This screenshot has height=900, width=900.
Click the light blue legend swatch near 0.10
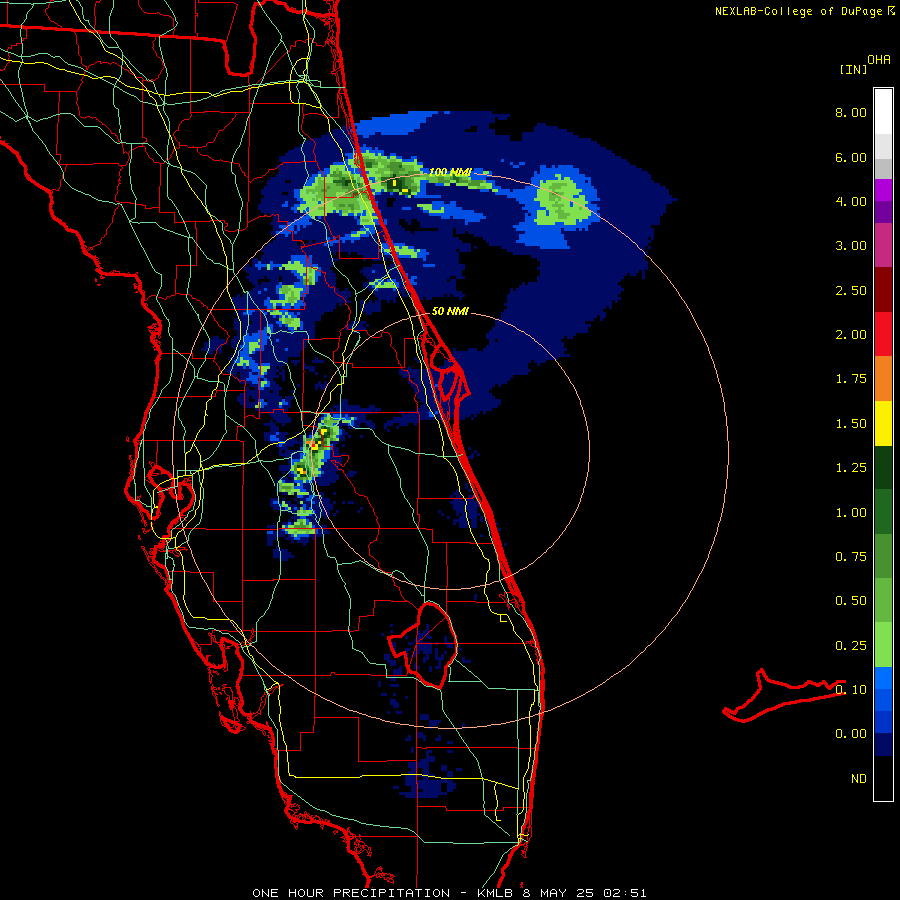tap(883, 677)
